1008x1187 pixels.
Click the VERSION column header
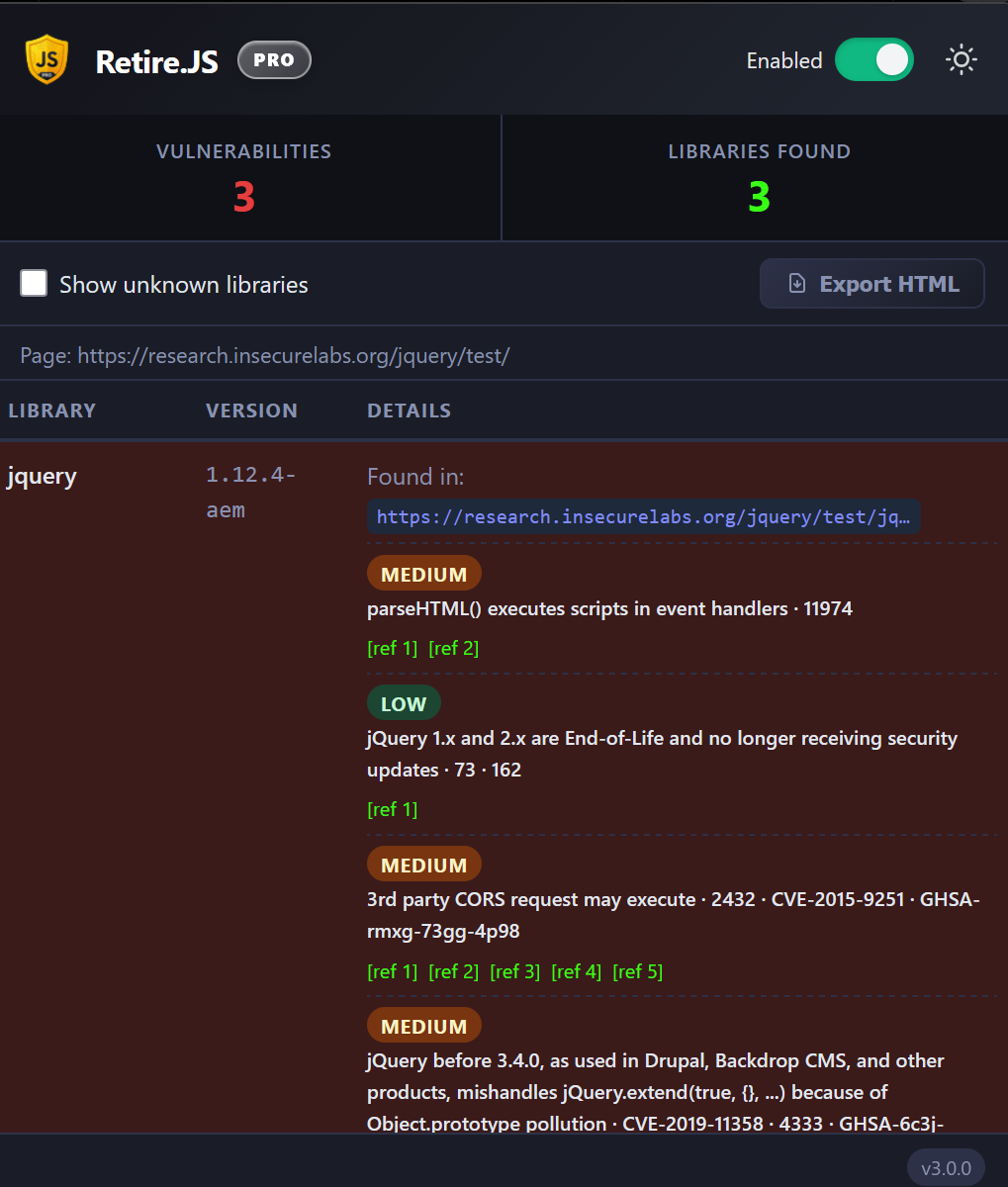(x=251, y=411)
